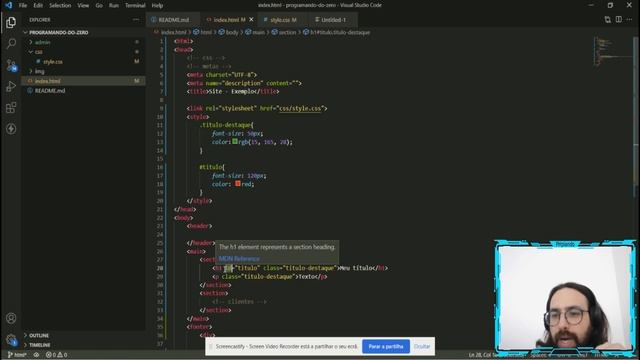
Task: Click the line number 28 in the gutter
Action: coord(160,268)
